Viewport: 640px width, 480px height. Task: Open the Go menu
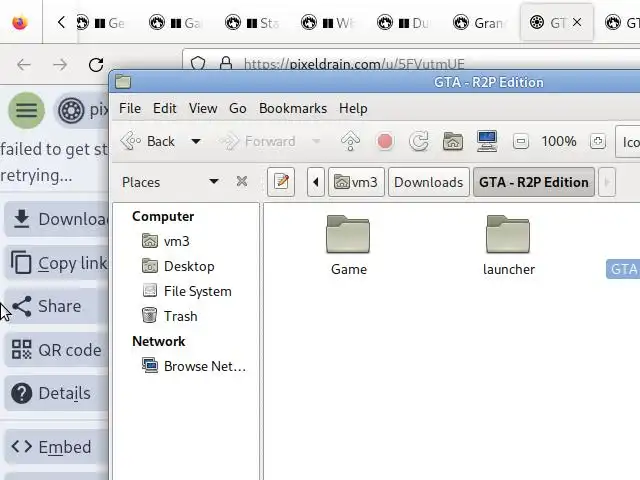point(238,108)
